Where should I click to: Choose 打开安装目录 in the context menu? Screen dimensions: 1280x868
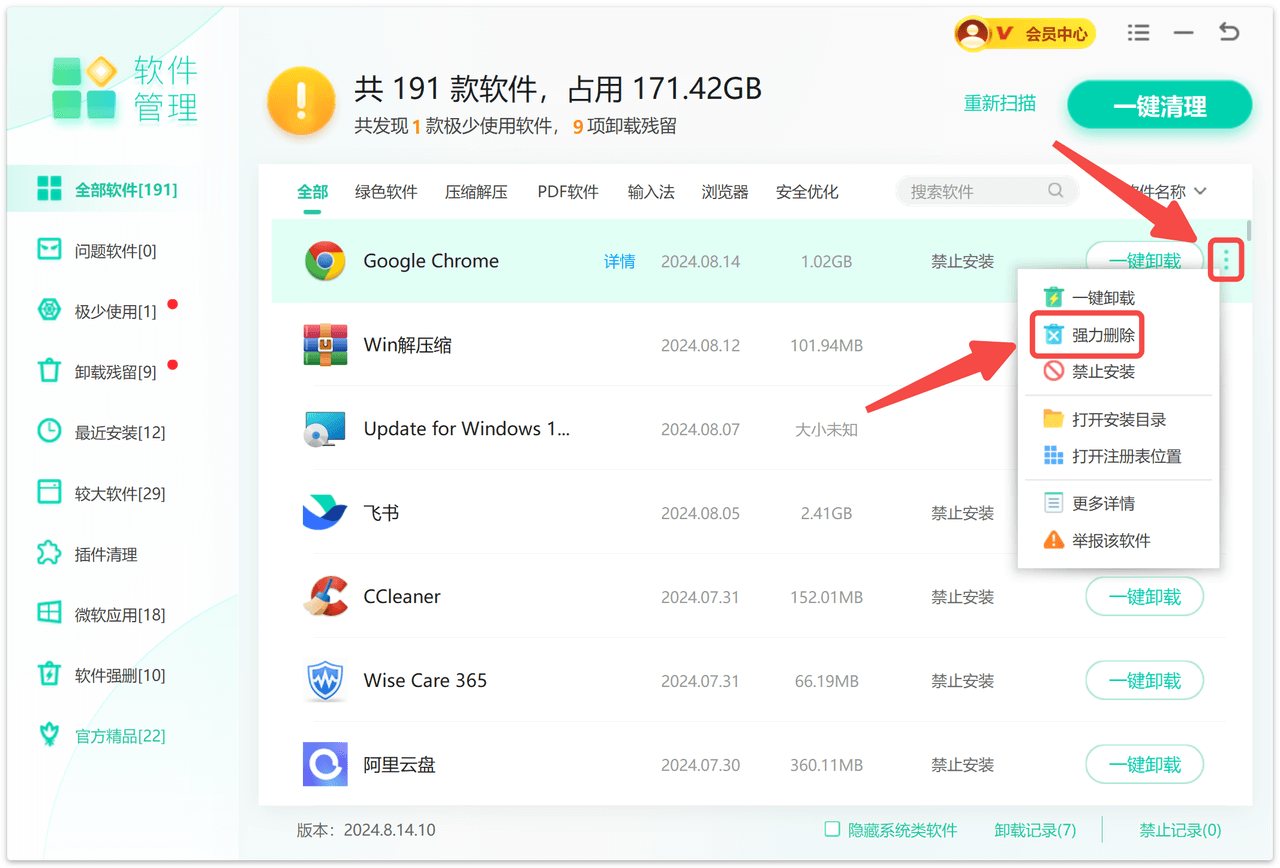tap(1118, 420)
